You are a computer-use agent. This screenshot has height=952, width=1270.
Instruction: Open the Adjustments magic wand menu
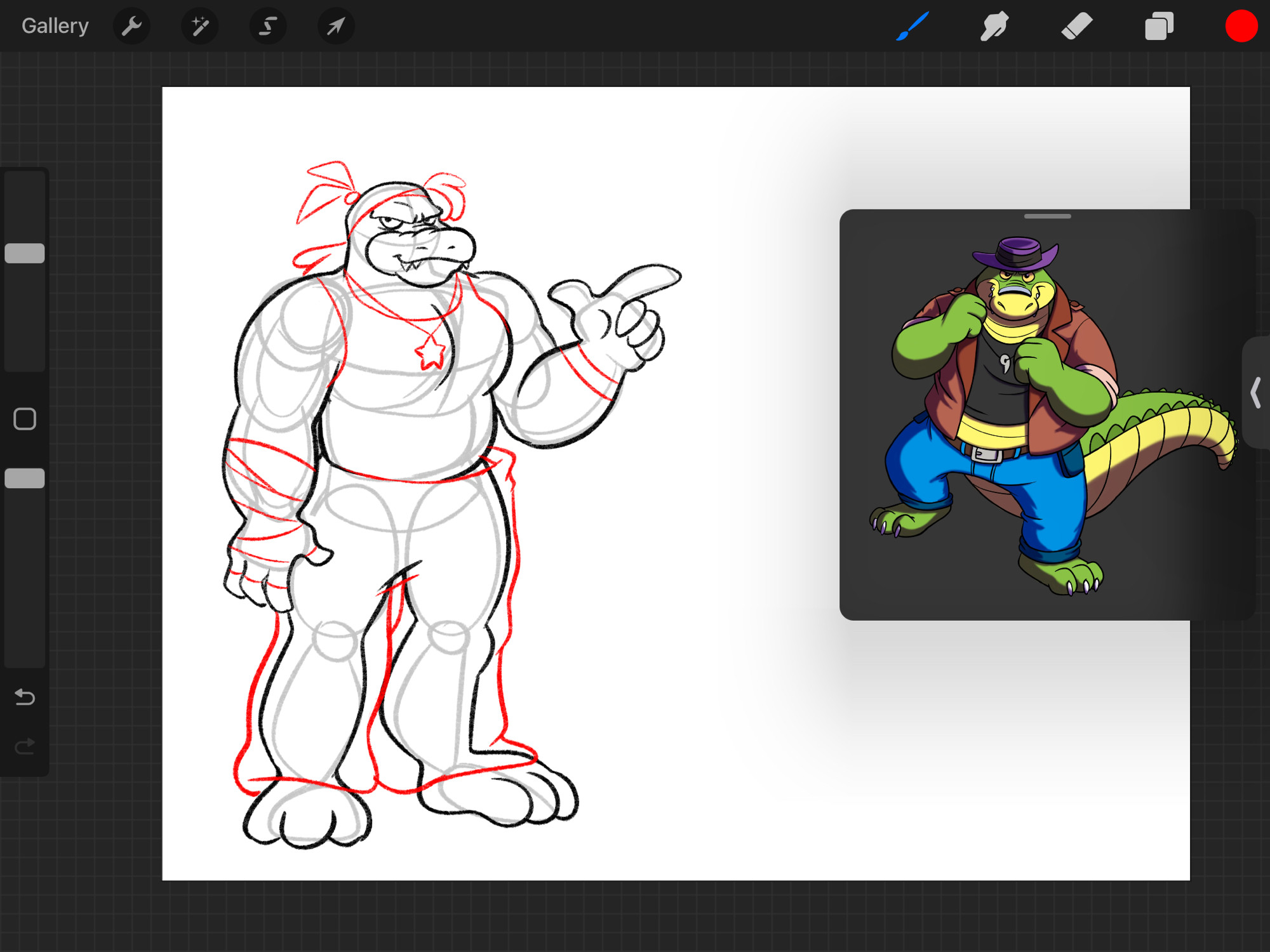pos(200,26)
